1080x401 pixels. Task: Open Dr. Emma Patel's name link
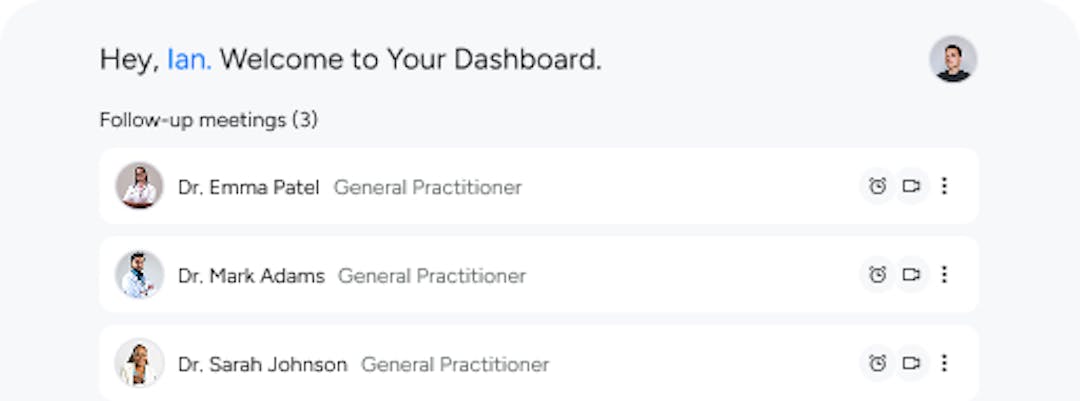(x=248, y=187)
